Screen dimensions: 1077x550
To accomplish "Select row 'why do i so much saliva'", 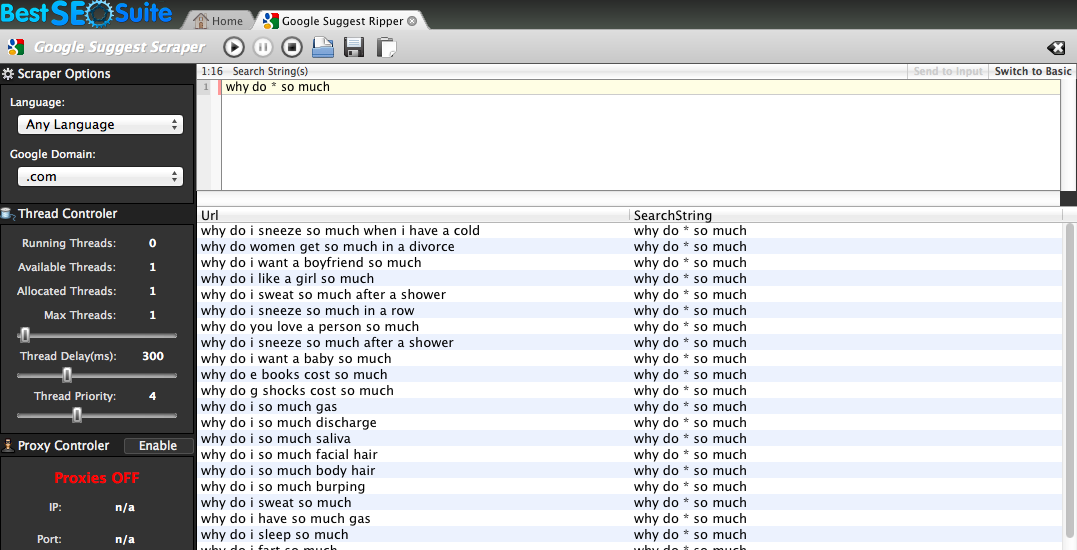I will coord(629,439).
